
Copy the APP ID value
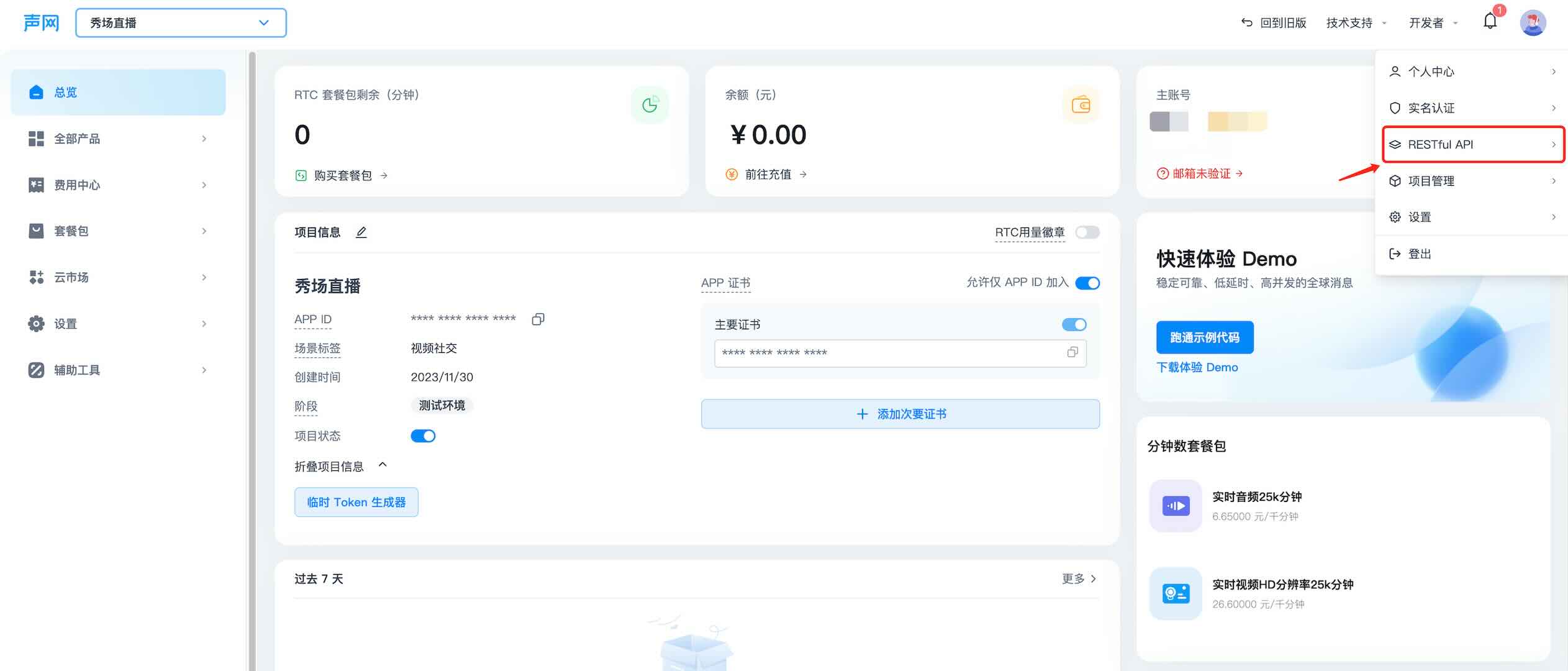(538, 319)
